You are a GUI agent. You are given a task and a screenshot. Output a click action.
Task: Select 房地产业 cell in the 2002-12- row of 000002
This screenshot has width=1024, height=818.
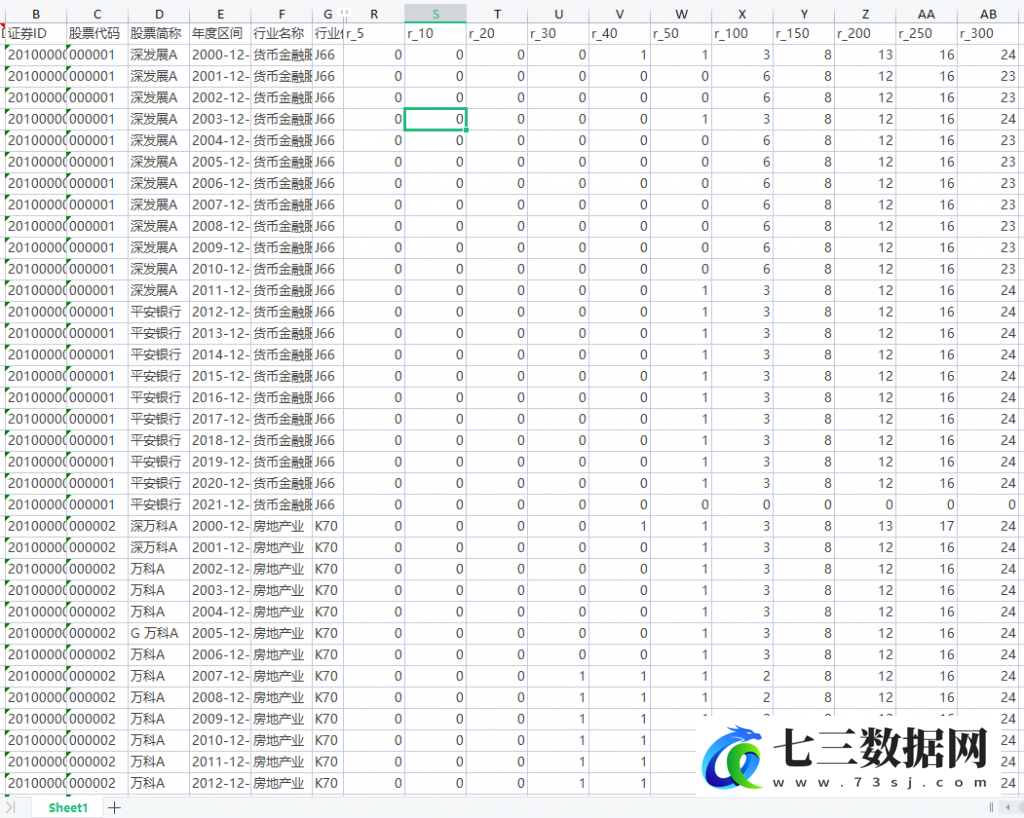[281, 569]
